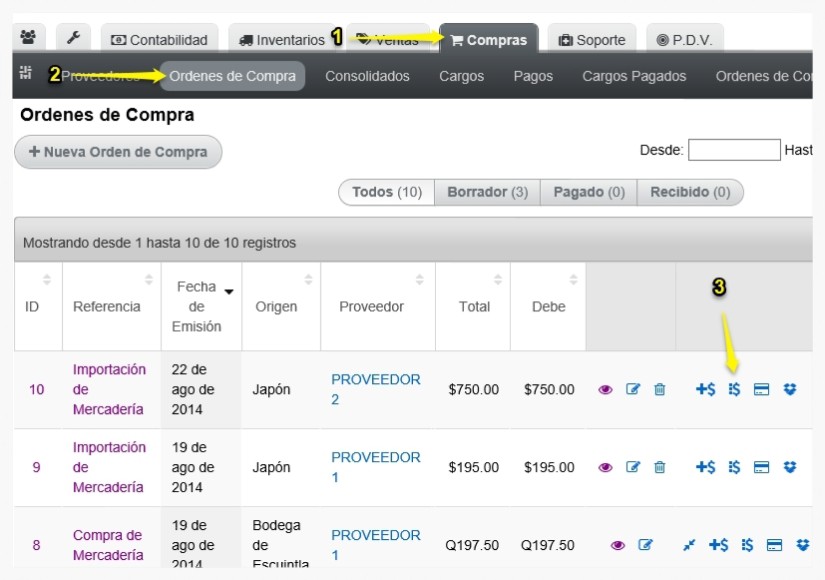
Task: Click the dropbox-style icon for order 9
Action: (790, 467)
